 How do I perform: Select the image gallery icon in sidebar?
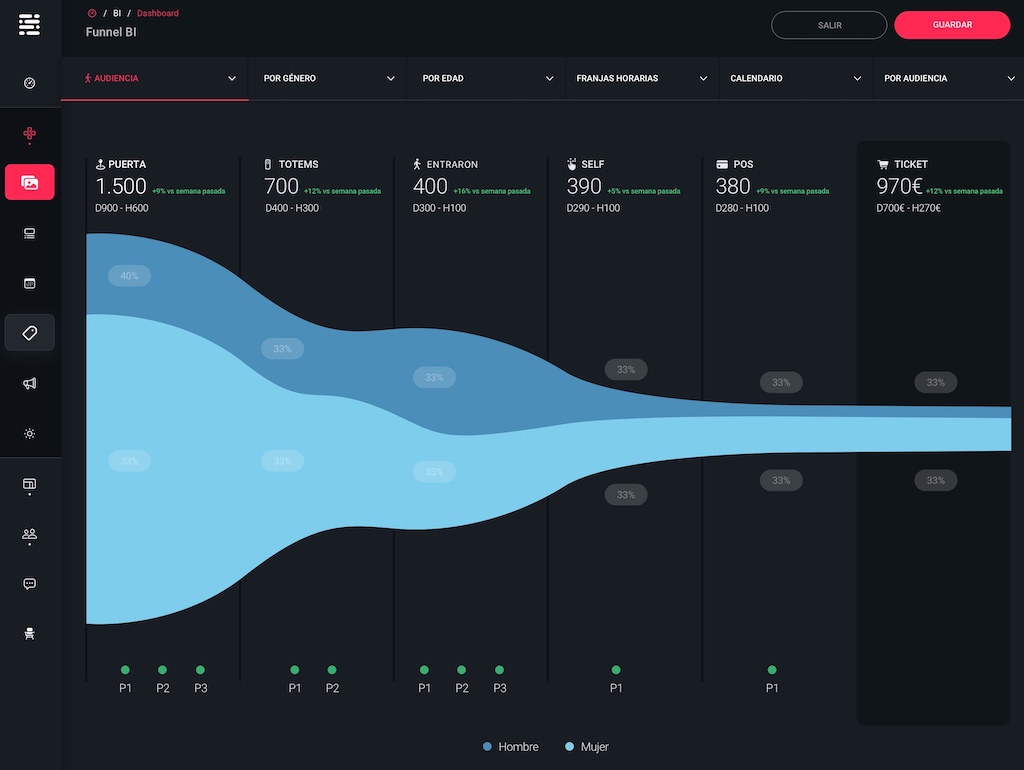pyautogui.click(x=30, y=183)
